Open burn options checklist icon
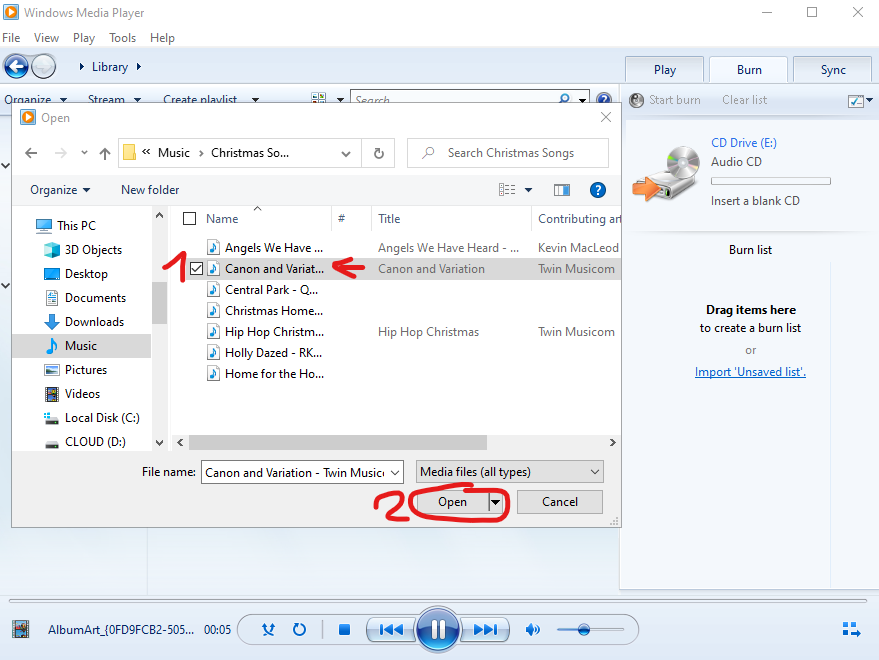879x660 pixels. click(856, 101)
